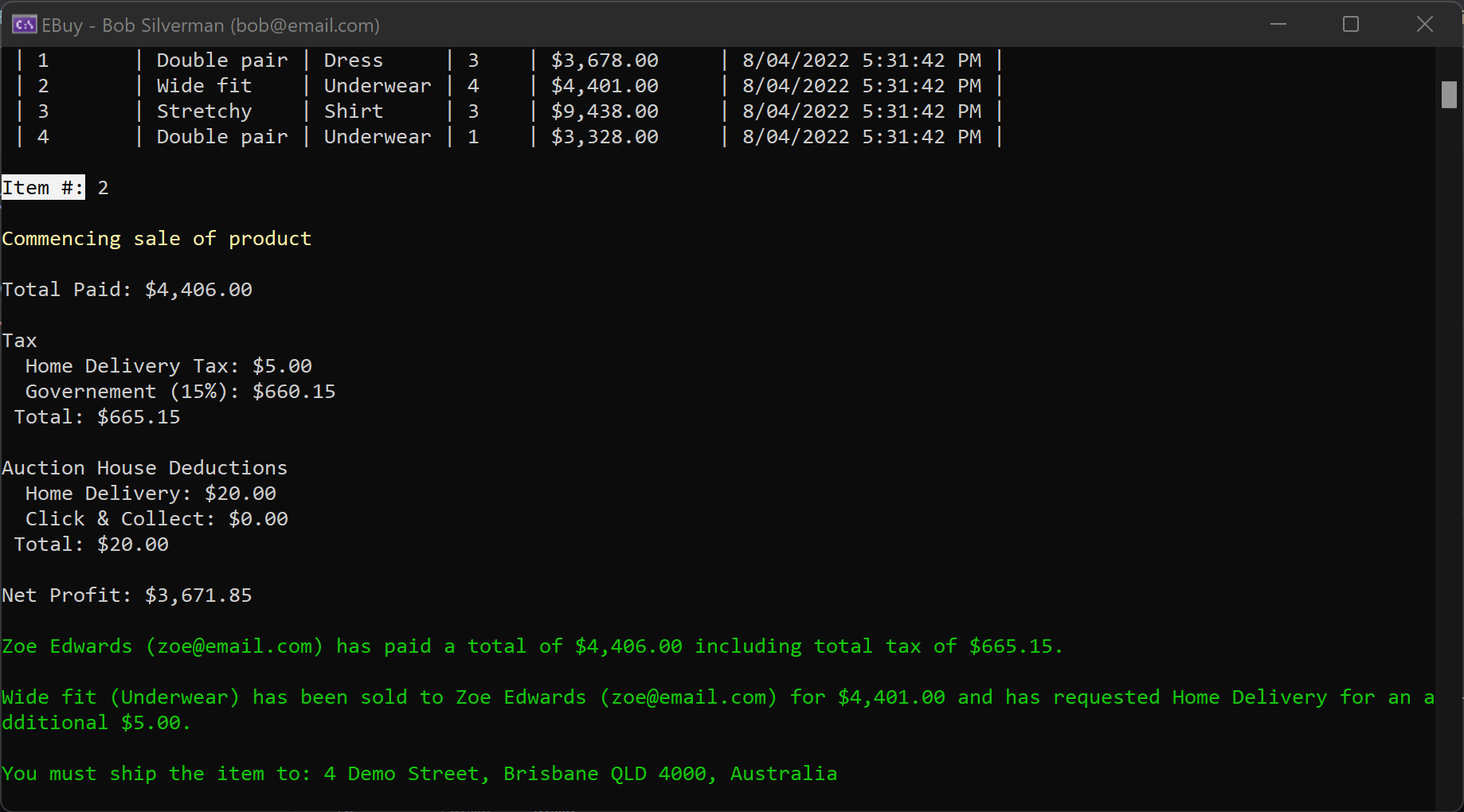This screenshot has height=812, width=1464.
Task: Minimize the EBuy console window
Action: (1278, 25)
